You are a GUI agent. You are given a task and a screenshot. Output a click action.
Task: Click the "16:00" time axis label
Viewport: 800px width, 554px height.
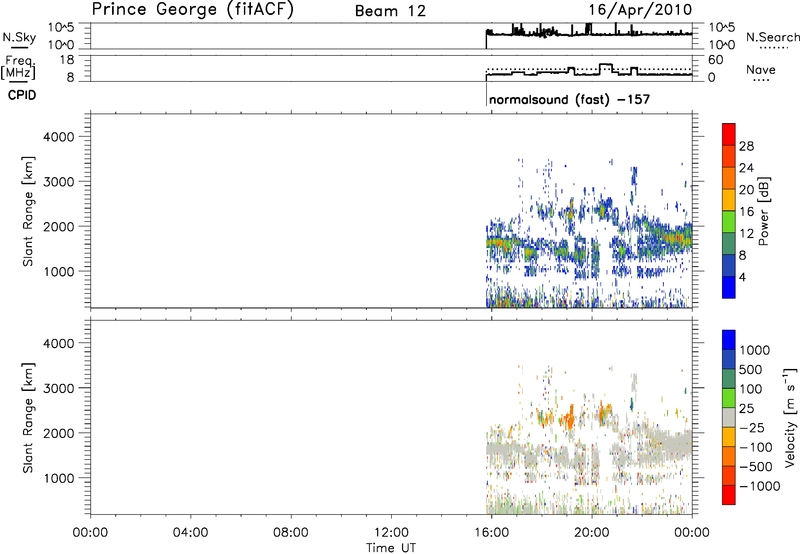491,533
